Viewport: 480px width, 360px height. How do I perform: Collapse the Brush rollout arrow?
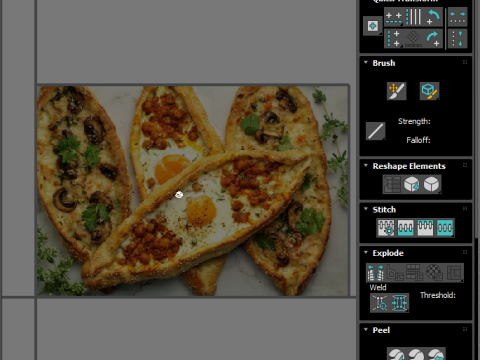(366, 62)
